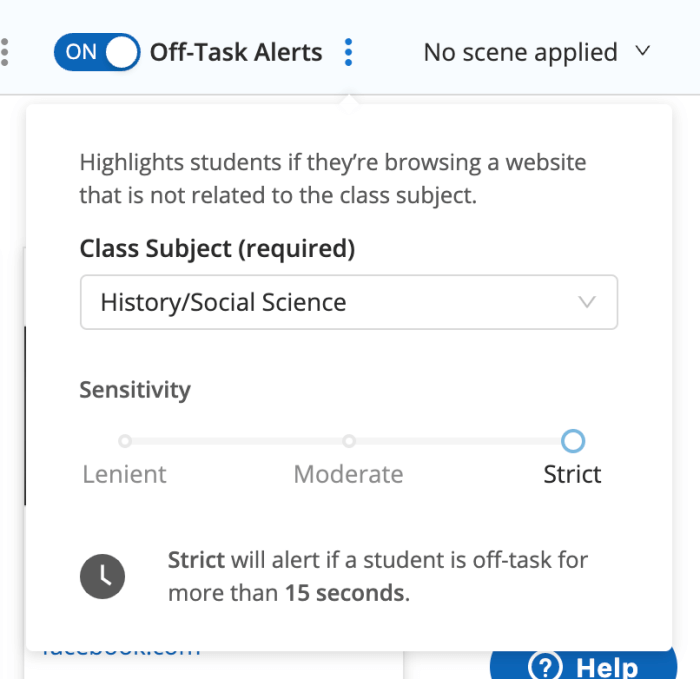This screenshot has width=700, height=679.
Task: Select the Lenient sensitivity stop
Action: tap(125, 441)
